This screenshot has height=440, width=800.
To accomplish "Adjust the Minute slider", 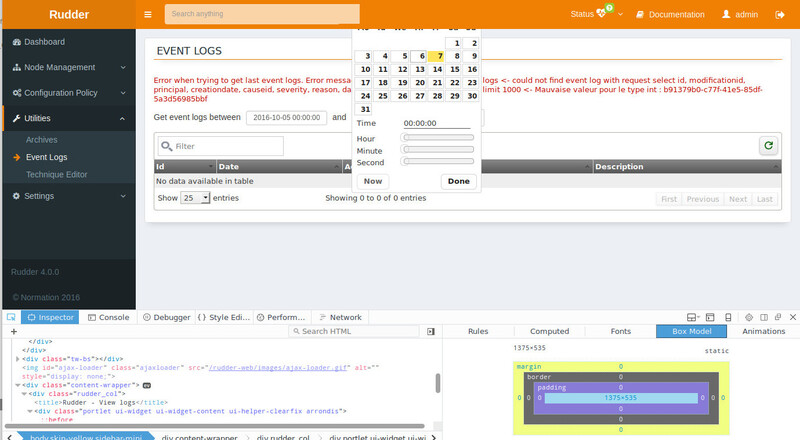I will (438, 149).
